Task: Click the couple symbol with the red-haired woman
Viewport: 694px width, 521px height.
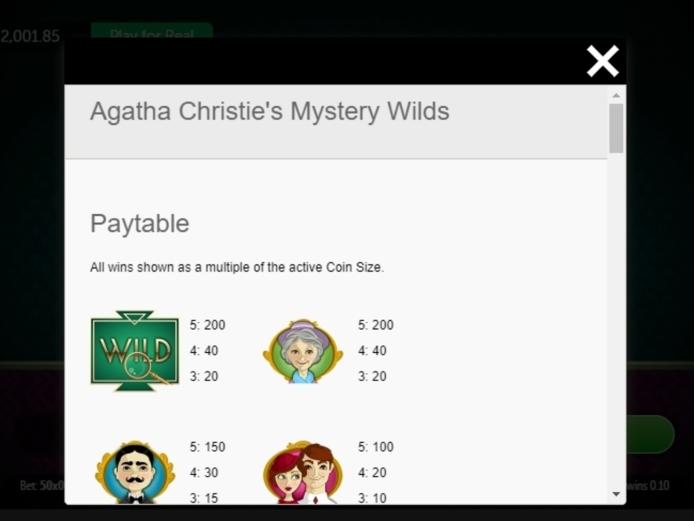Action: [x=303, y=472]
